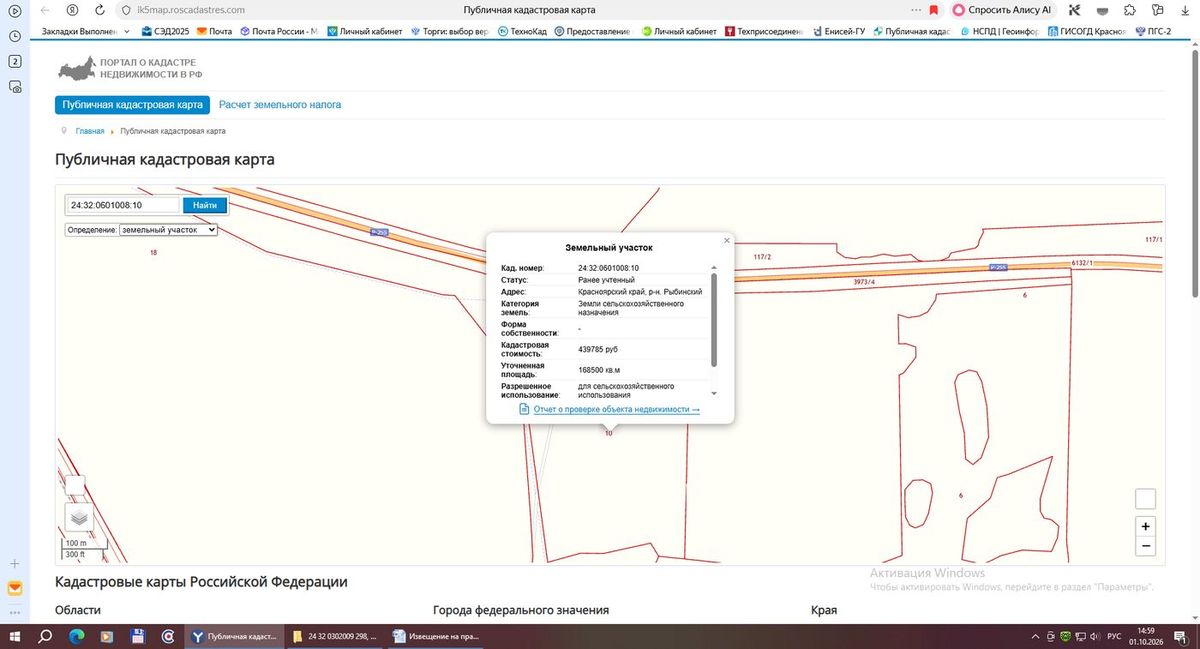Click the browser address bar URL
The height and width of the screenshot is (649, 1200).
point(190,10)
